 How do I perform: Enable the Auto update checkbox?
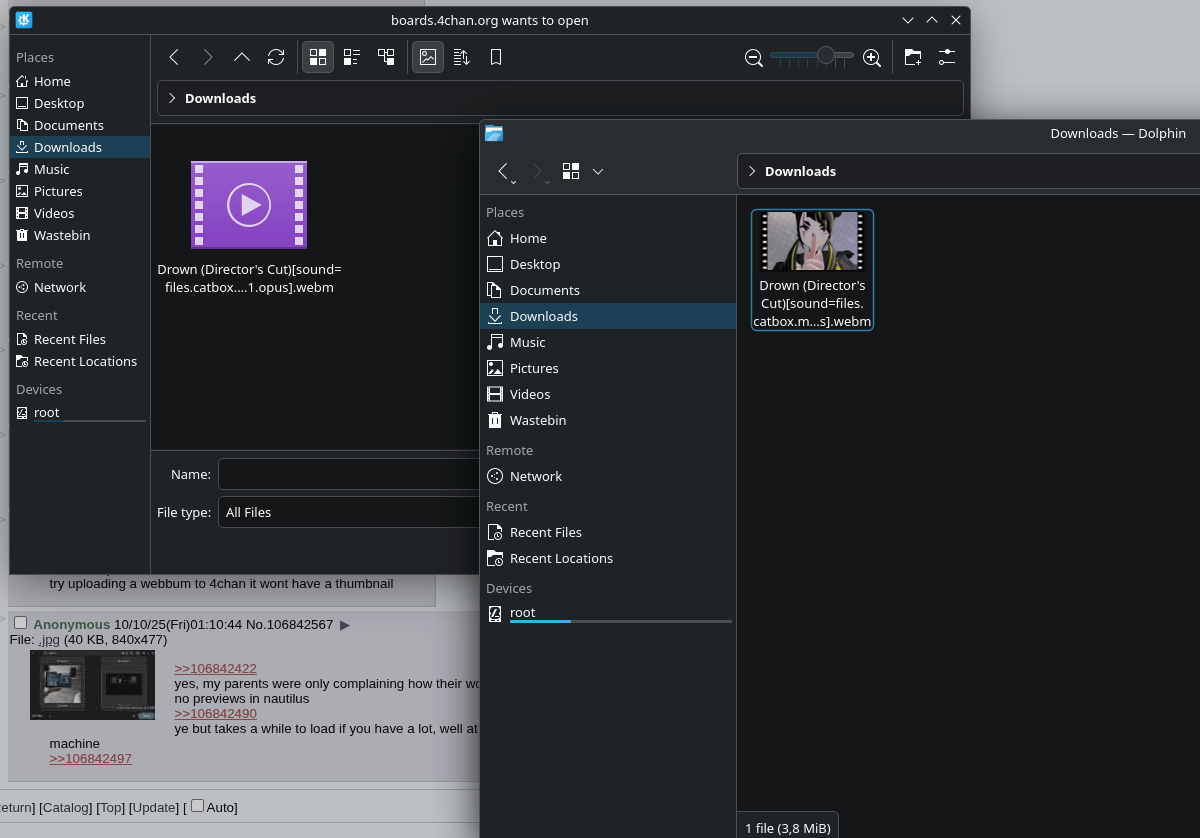click(x=197, y=806)
